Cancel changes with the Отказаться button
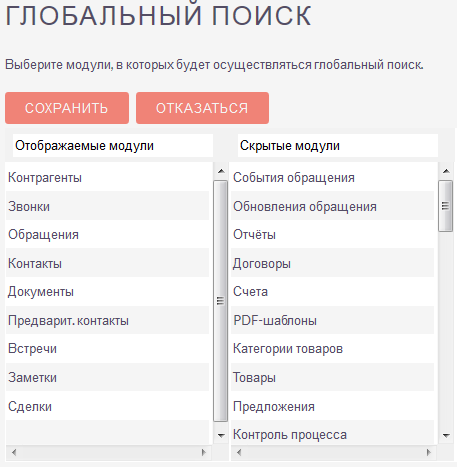The image size is (457, 467). pyautogui.click(x=202, y=108)
